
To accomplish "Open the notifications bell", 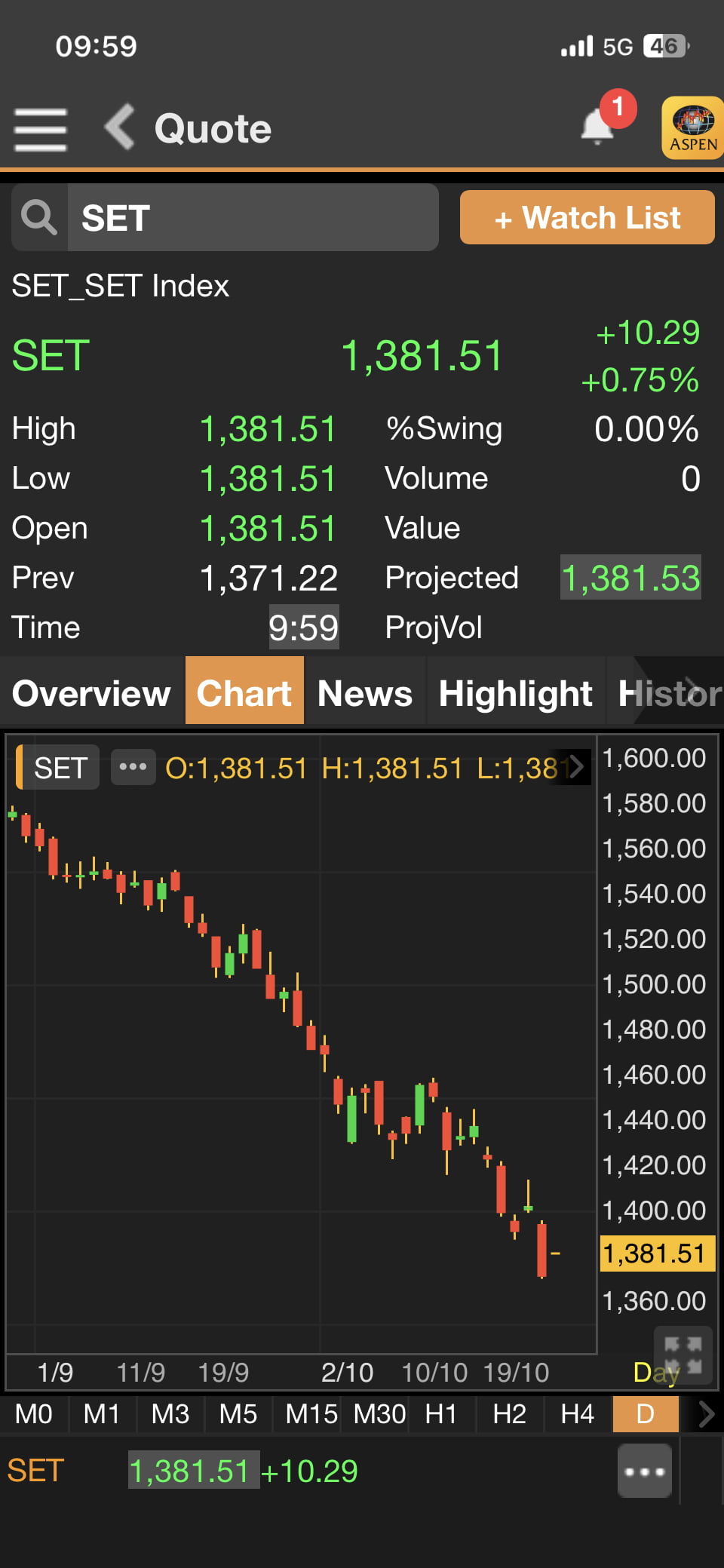I will coord(598,126).
